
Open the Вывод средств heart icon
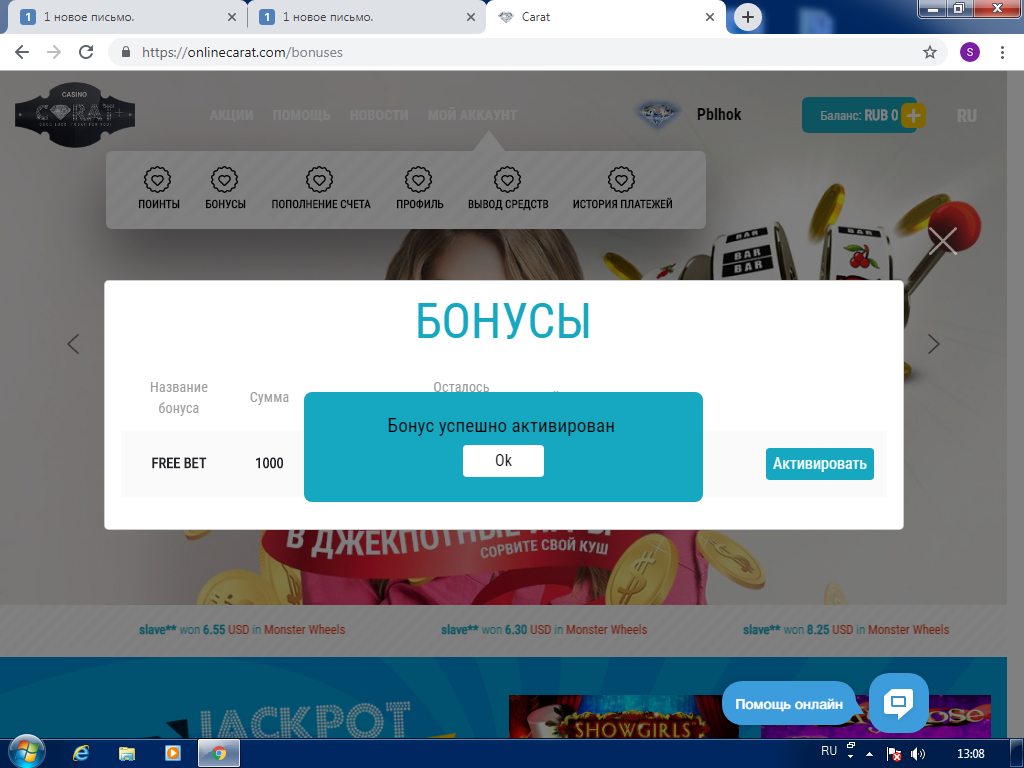tap(507, 180)
